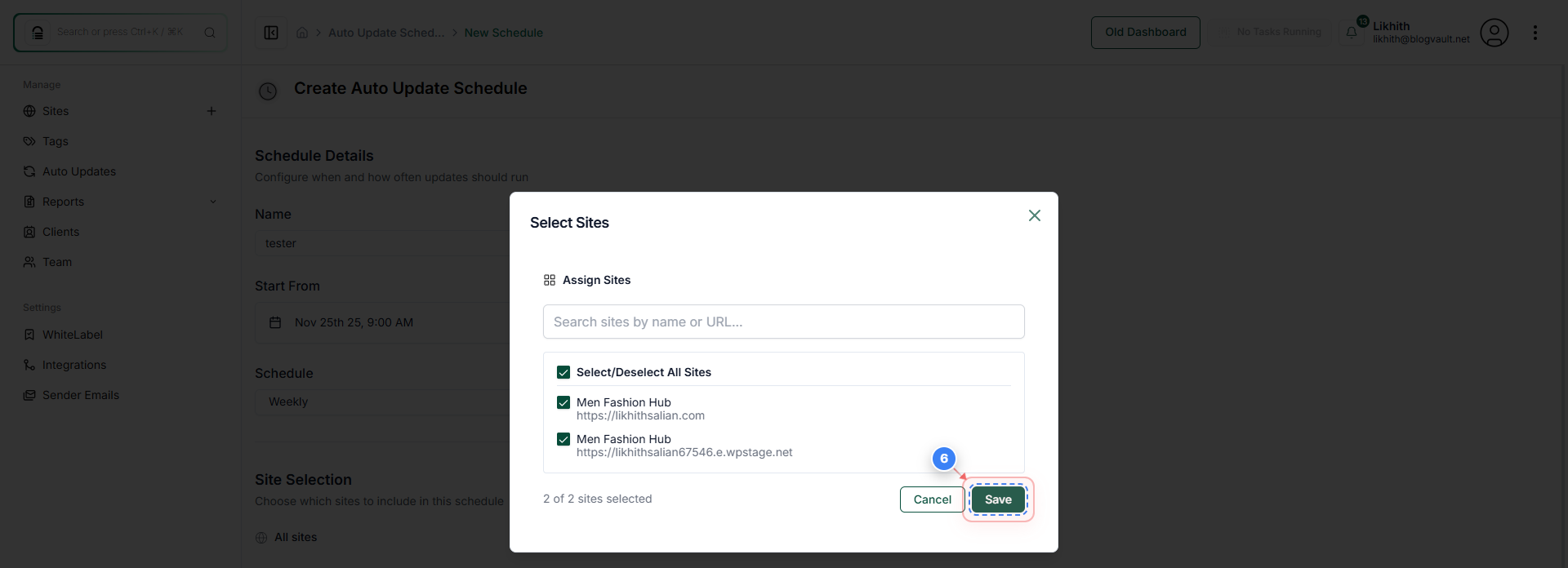The image size is (1568, 568).
Task: Click the Sites globe icon
Action: (29, 111)
